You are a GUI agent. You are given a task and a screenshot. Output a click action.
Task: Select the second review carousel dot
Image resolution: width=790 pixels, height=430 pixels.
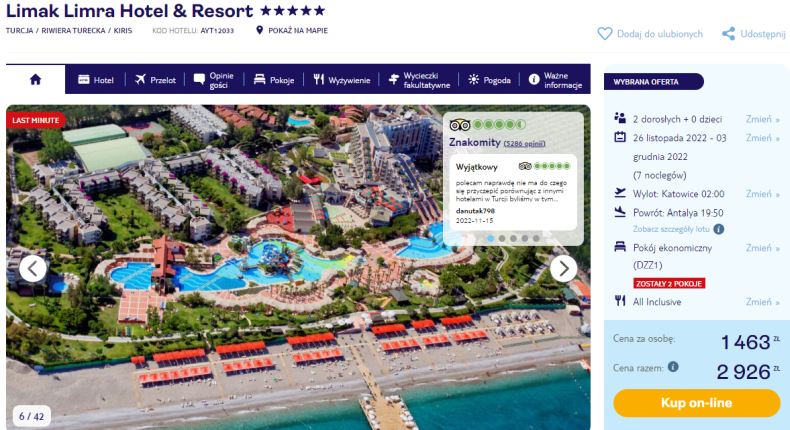tap(502, 238)
